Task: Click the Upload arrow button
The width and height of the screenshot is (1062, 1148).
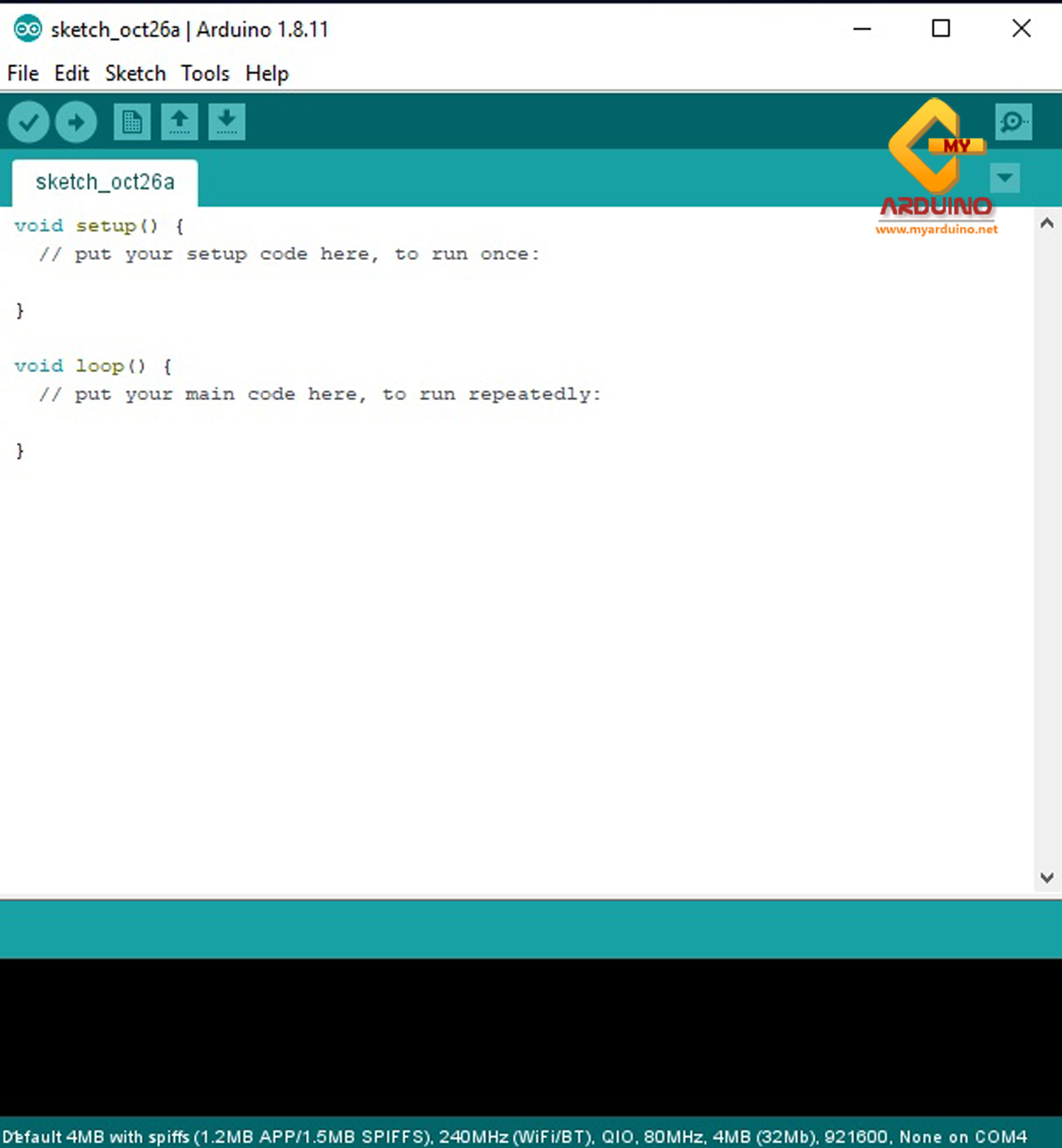Action: [x=76, y=123]
